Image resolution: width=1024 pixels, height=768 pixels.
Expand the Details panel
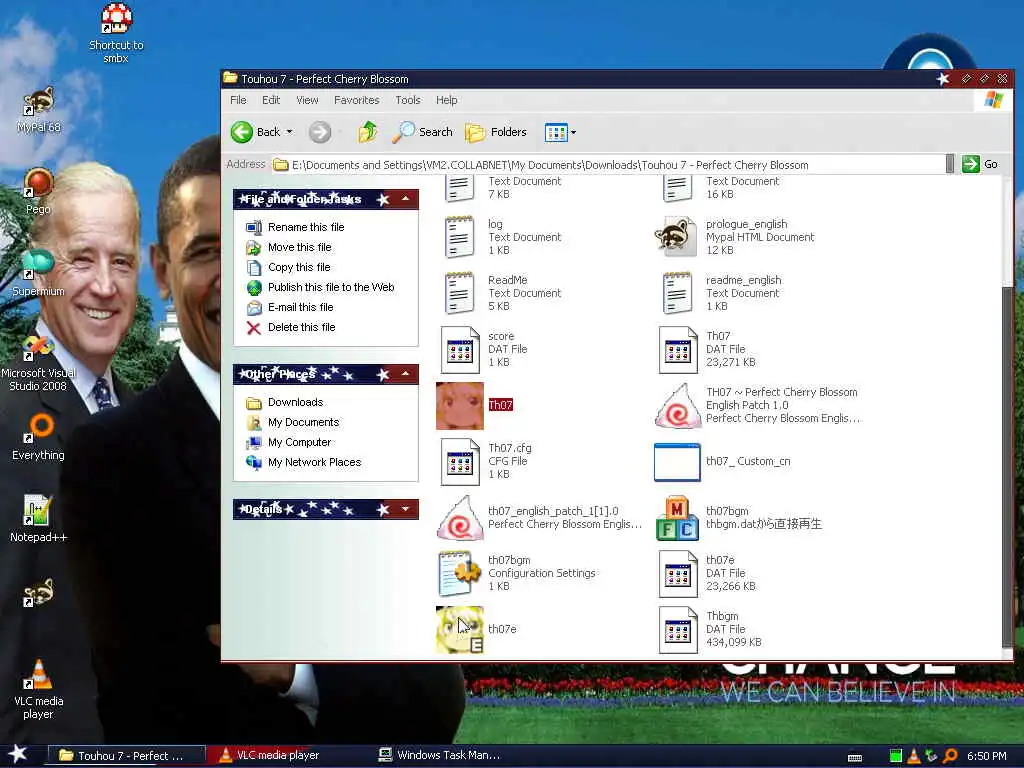(x=406, y=509)
